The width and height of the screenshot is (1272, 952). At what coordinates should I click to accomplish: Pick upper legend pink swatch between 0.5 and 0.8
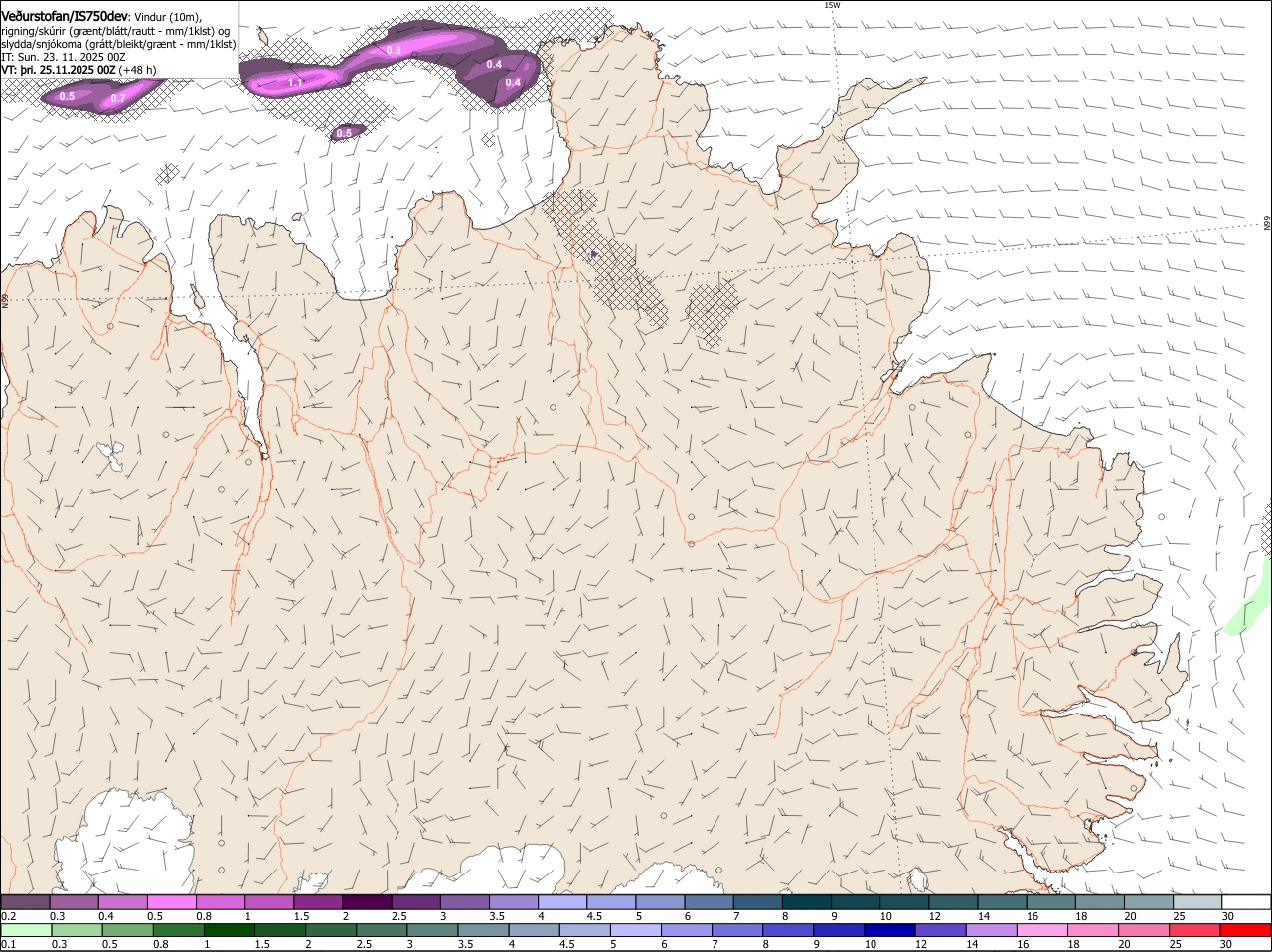pos(172,901)
